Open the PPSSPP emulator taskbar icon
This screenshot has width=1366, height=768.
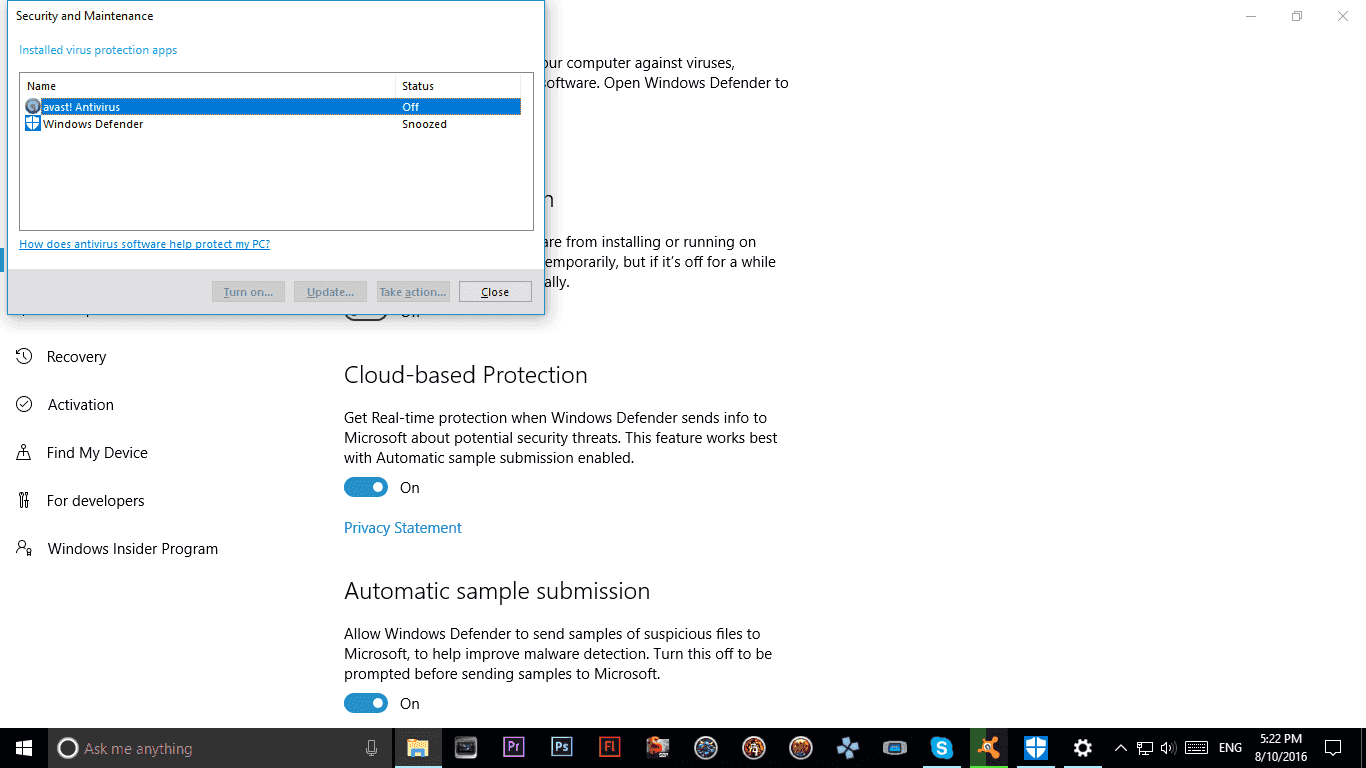coord(848,748)
